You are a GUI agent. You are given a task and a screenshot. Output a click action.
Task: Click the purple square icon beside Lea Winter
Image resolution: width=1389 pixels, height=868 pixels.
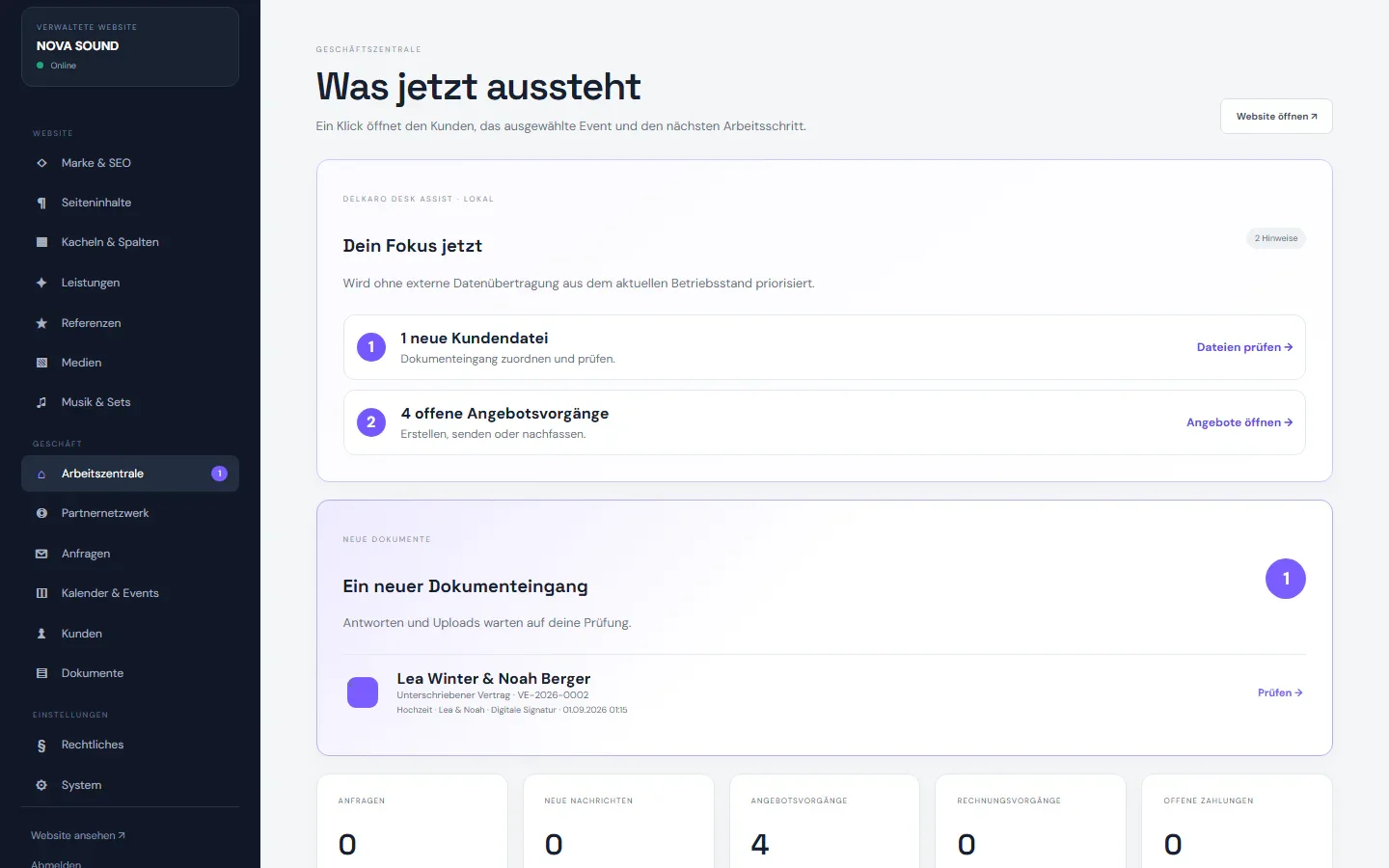363,692
